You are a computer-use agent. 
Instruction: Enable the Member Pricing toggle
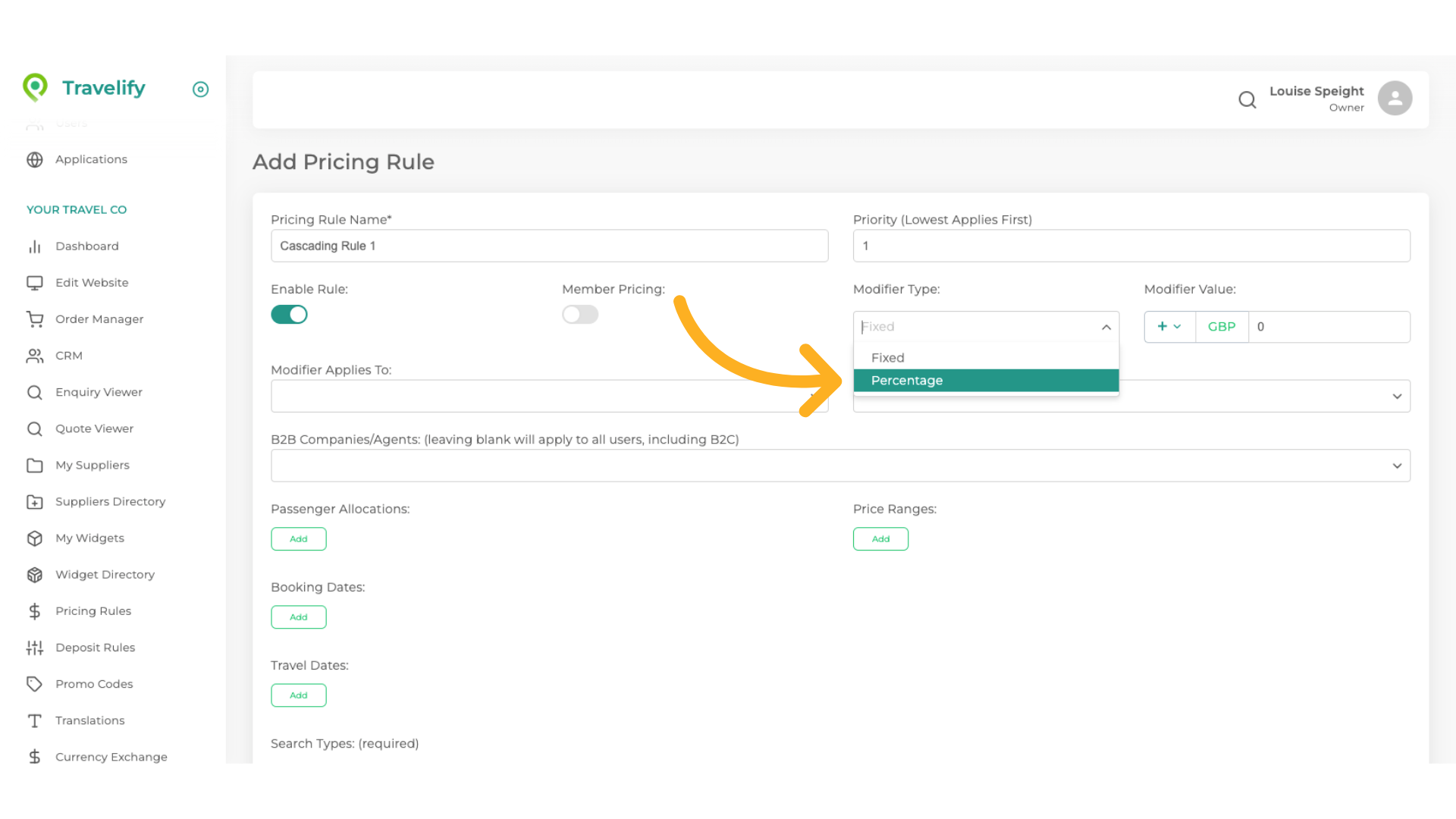click(x=580, y=314)
